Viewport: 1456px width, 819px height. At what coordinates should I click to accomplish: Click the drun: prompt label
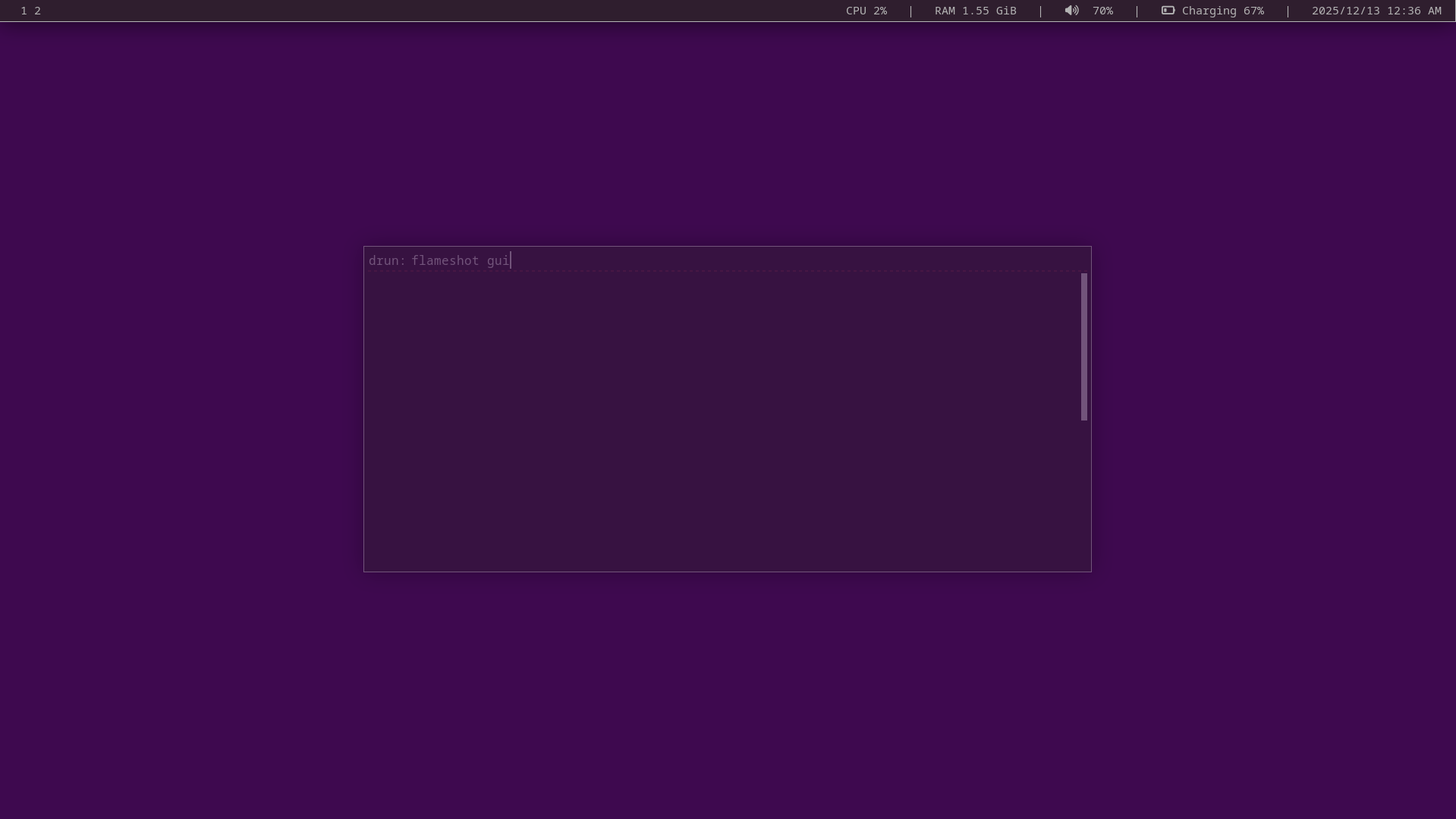click(387, 260)
